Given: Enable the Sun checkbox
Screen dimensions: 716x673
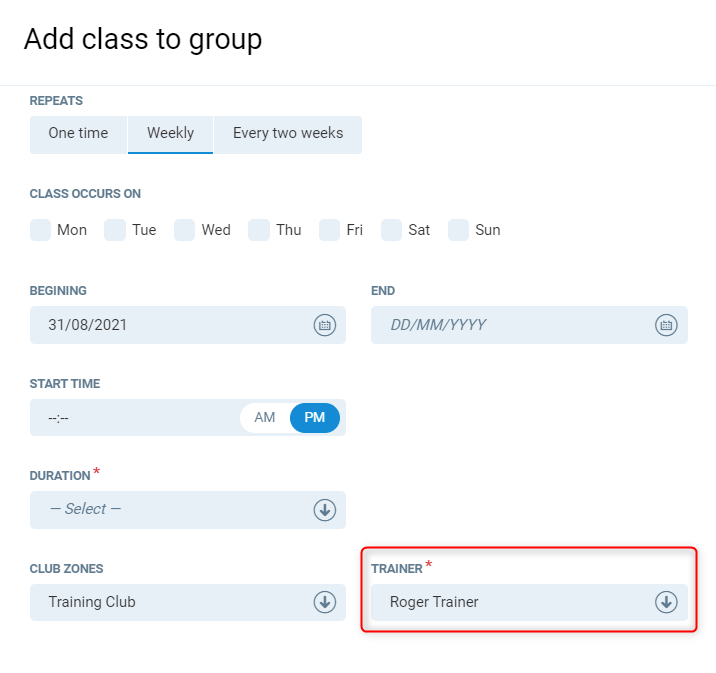Looking at the screenshot, I should pos(458,230).
